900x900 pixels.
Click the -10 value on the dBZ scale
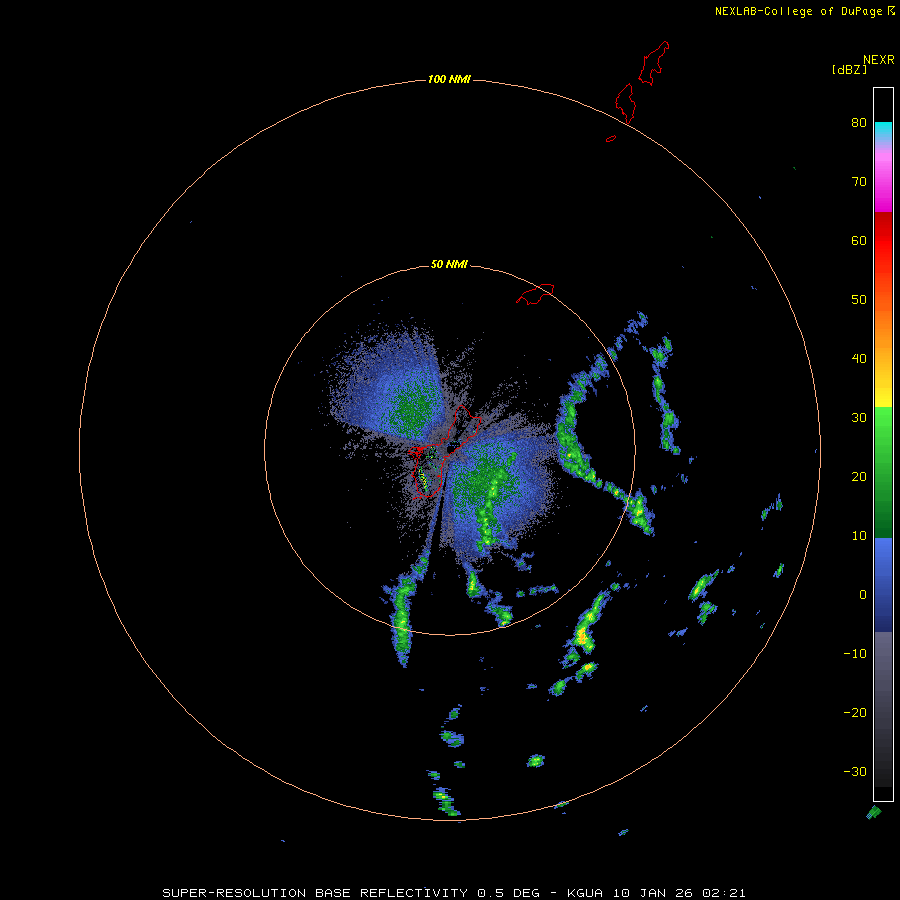point(855,654)
